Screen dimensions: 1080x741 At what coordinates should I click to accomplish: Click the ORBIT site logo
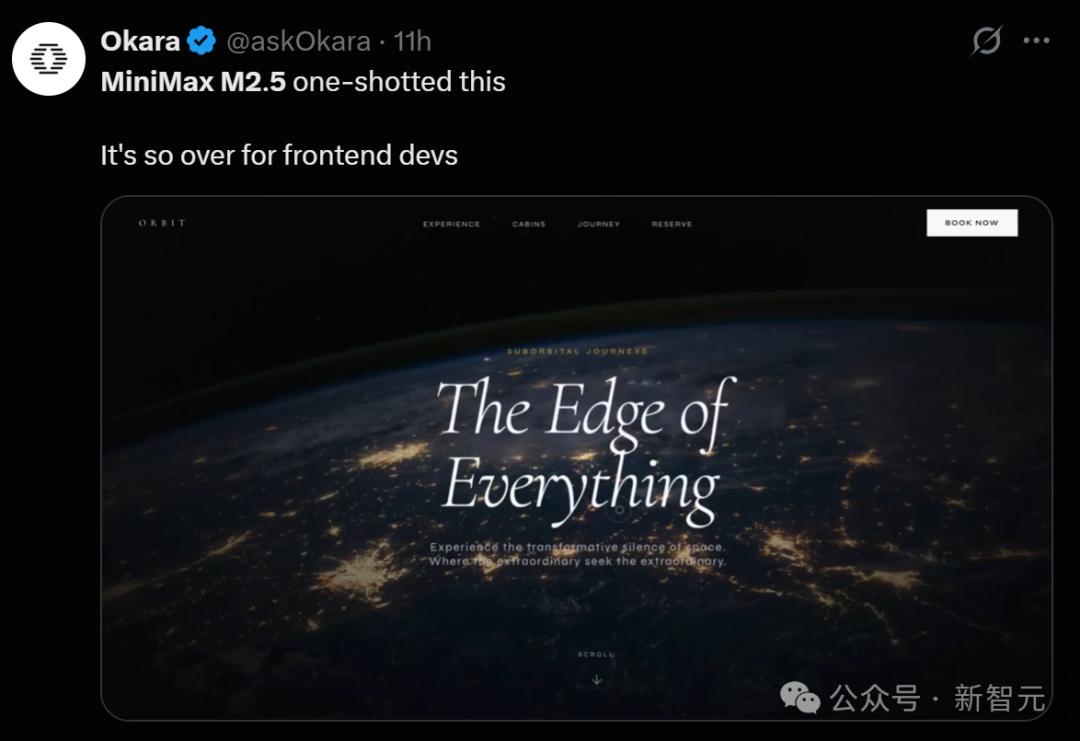coord(162,223)
